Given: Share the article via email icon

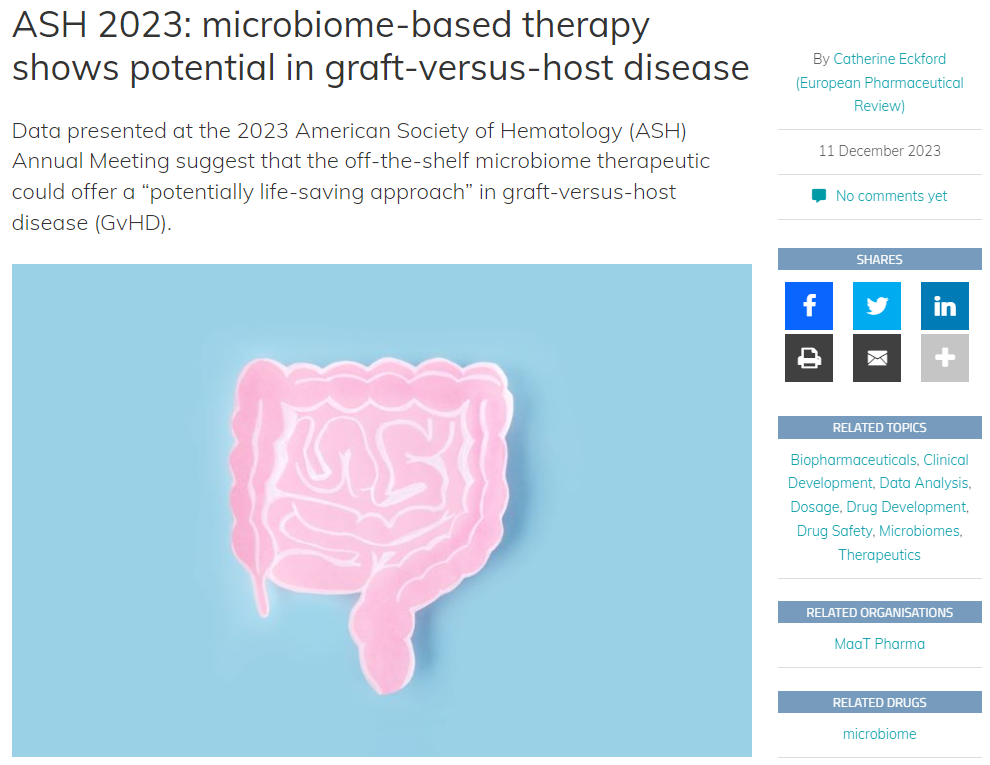Looking at the screenshot, I should [x=877, y=358].
